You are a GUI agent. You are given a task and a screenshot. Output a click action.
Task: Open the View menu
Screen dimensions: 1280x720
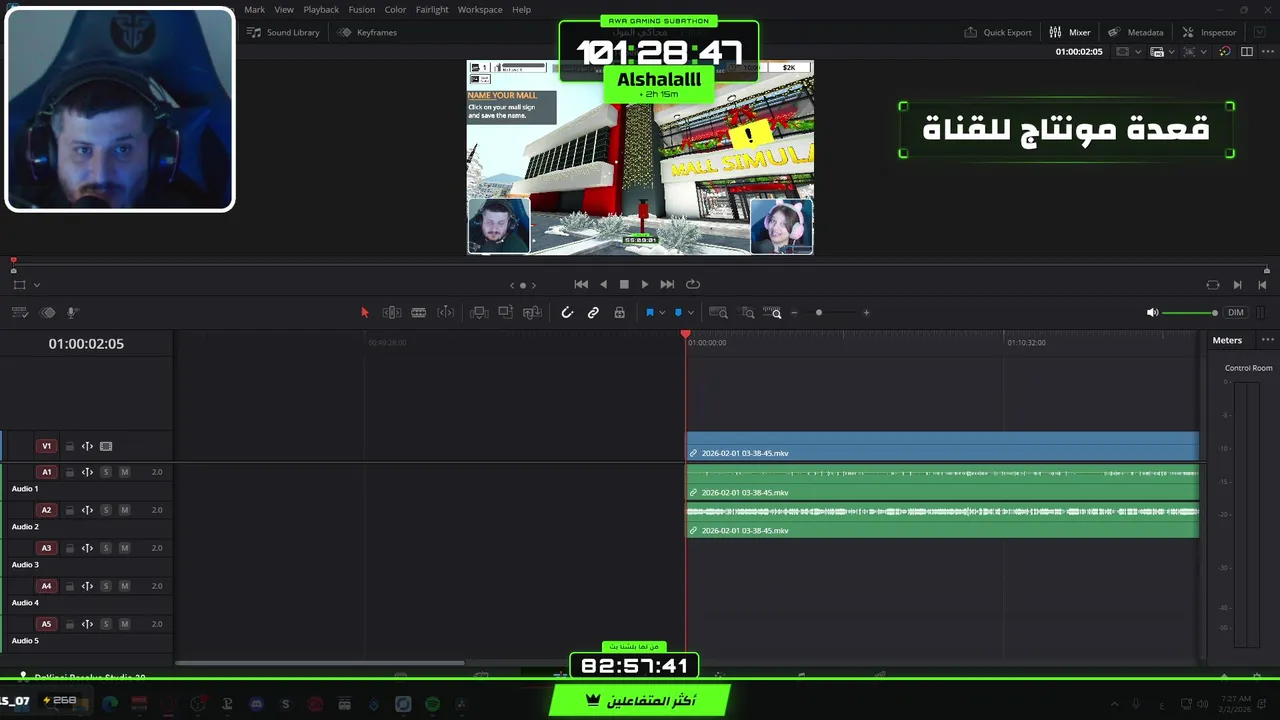tap(284, 9)
